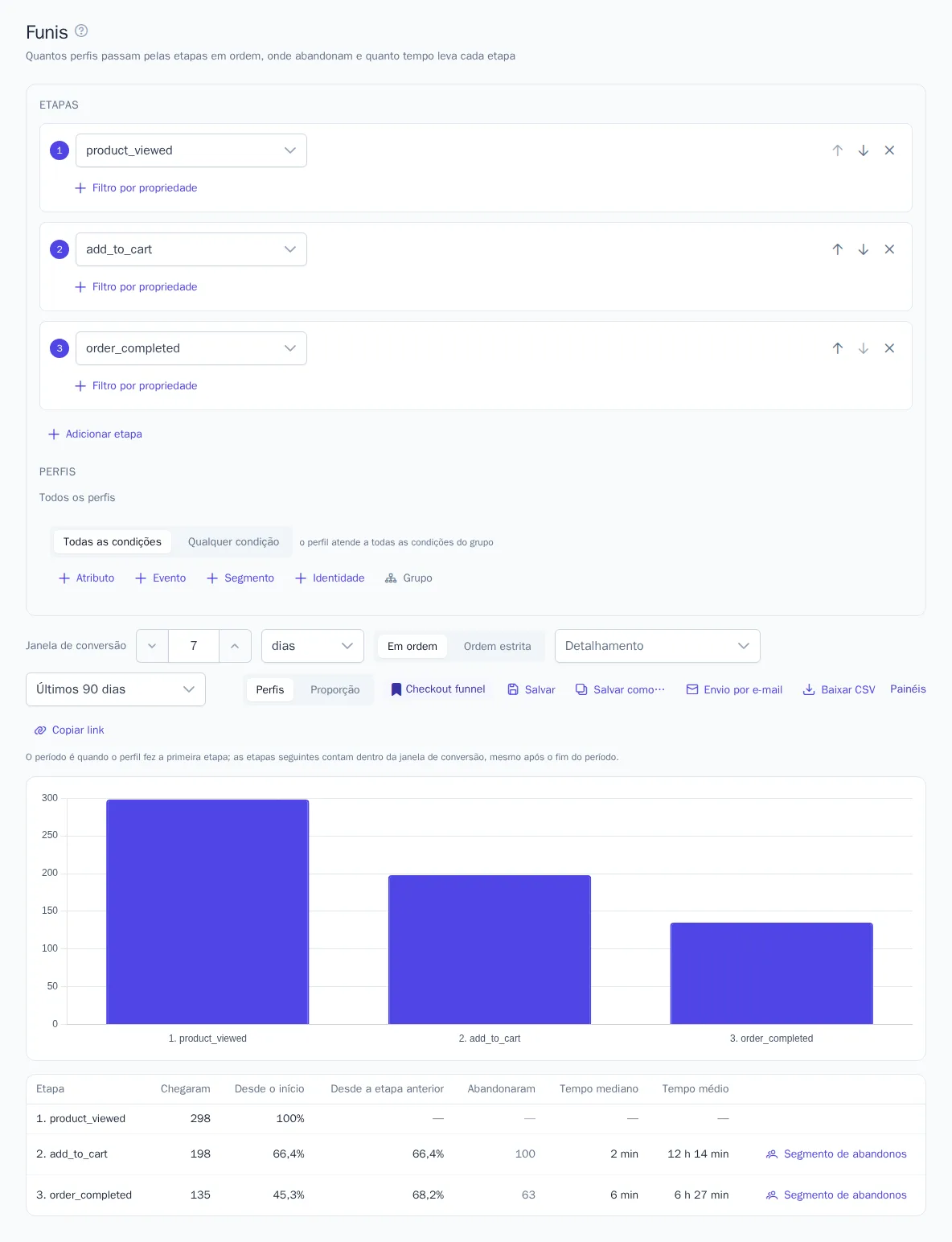Add property filter to product_viewed step
This screenshot has width=952, height=1242.
[136, 188]
